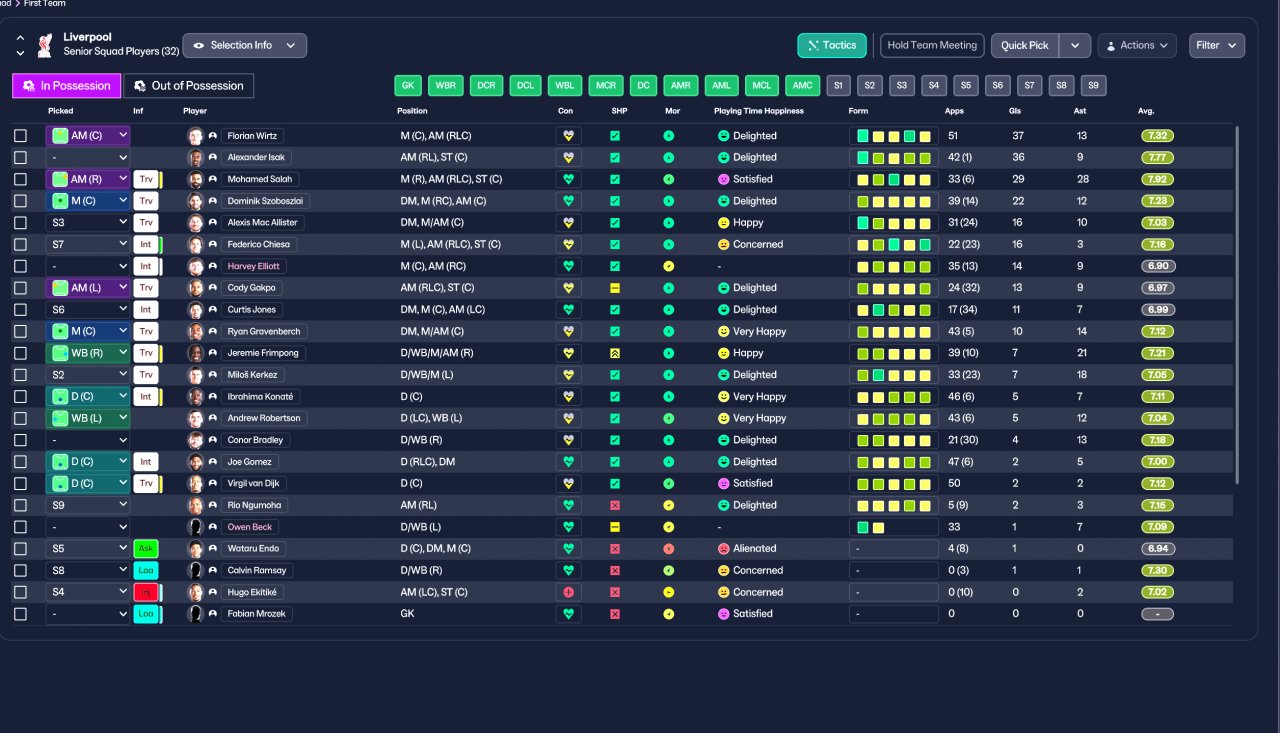Click the Loa badge for Calvin Ramsay
Viewport: 1280px width, 733px height.
pos(146,570)
